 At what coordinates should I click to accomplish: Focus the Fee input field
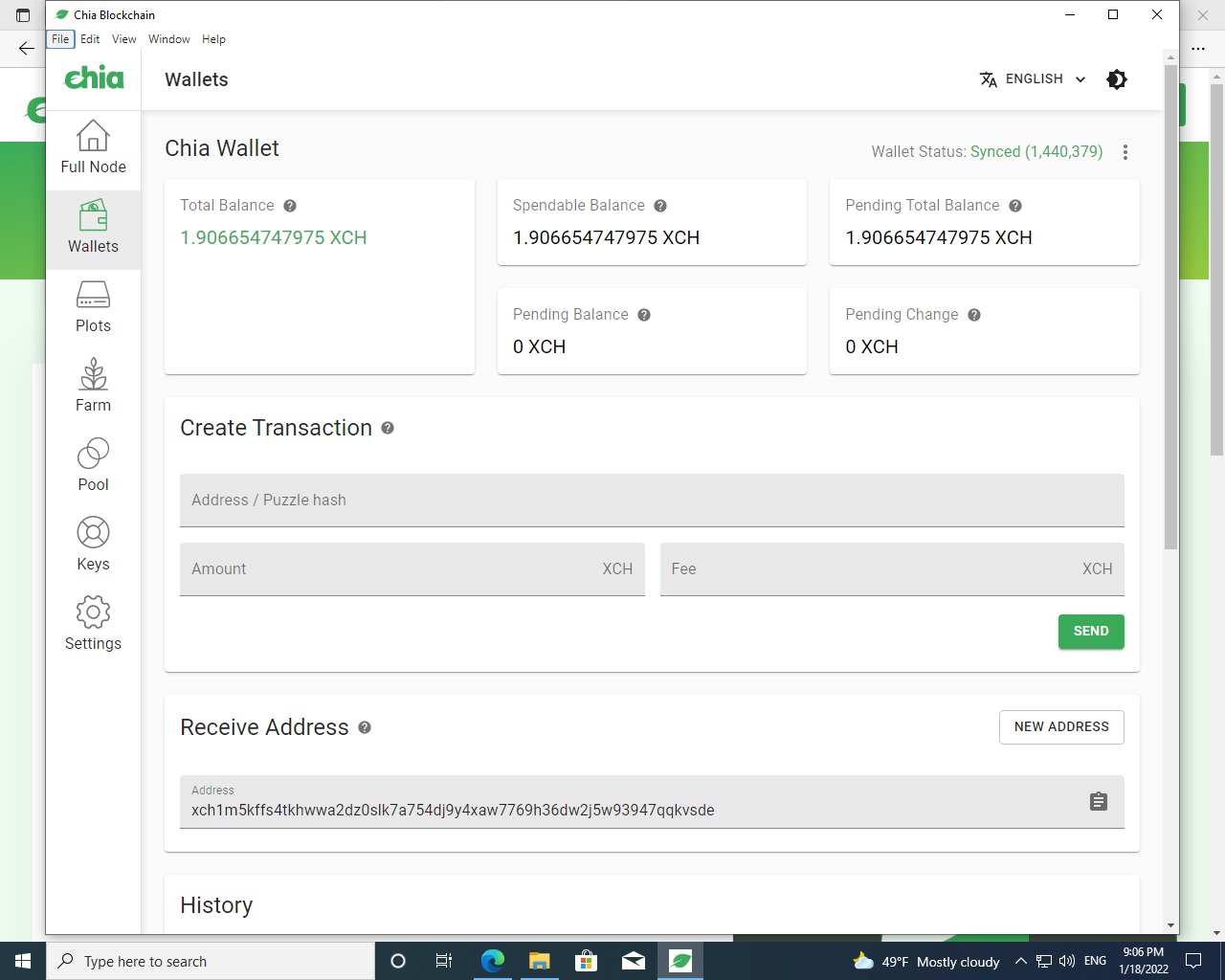click(x=892, y=569)
